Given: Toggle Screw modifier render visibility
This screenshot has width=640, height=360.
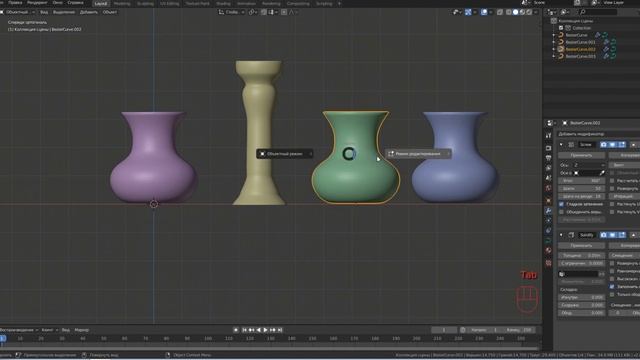Looking at the screenshot, I should point(604,144).
